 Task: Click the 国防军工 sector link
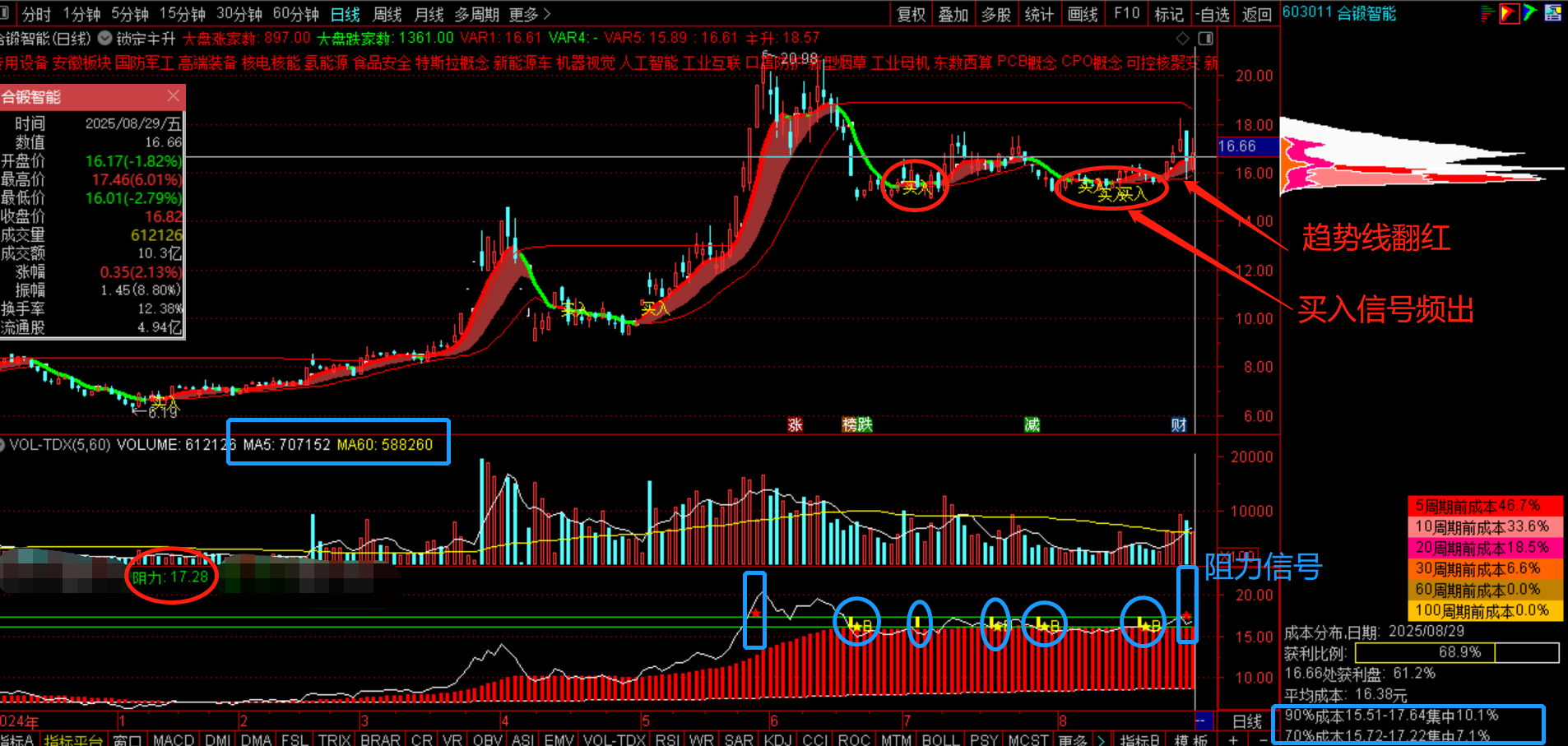(x=144, y=63)
